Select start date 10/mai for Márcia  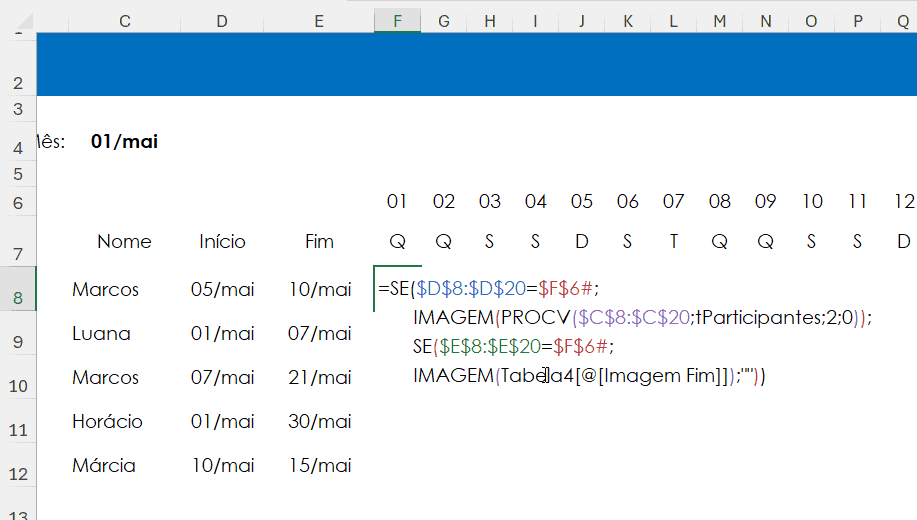click(222, 465)
